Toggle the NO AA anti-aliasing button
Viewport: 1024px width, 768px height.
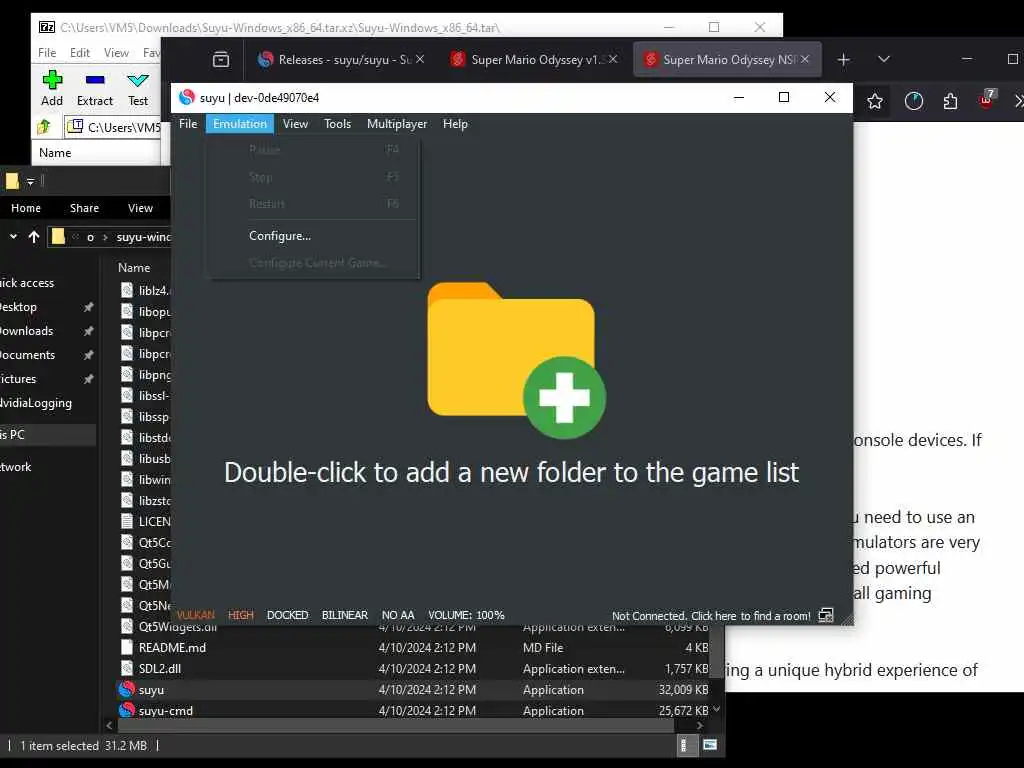tap(398, 615)
